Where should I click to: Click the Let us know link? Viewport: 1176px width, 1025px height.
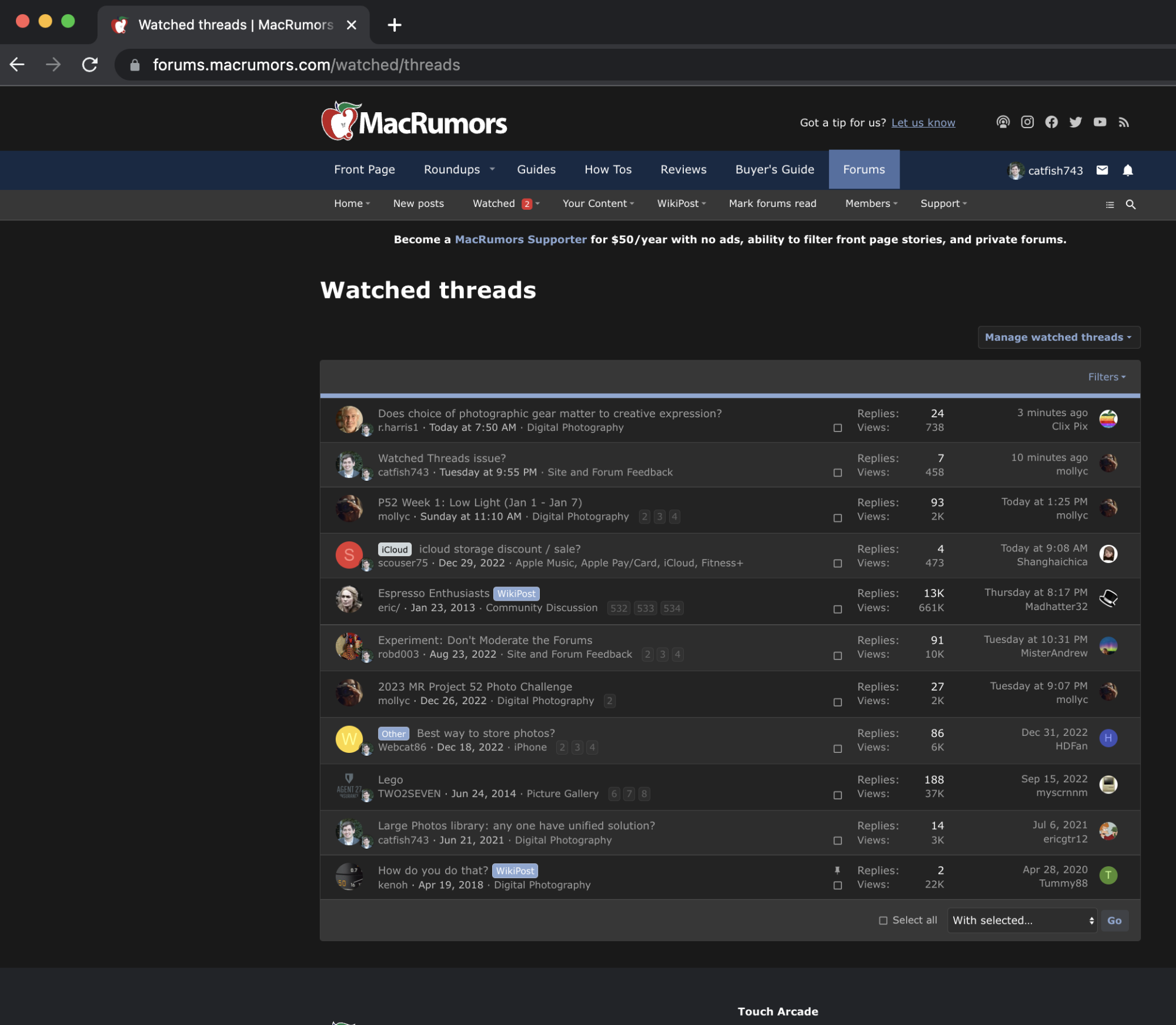[923, 123]
